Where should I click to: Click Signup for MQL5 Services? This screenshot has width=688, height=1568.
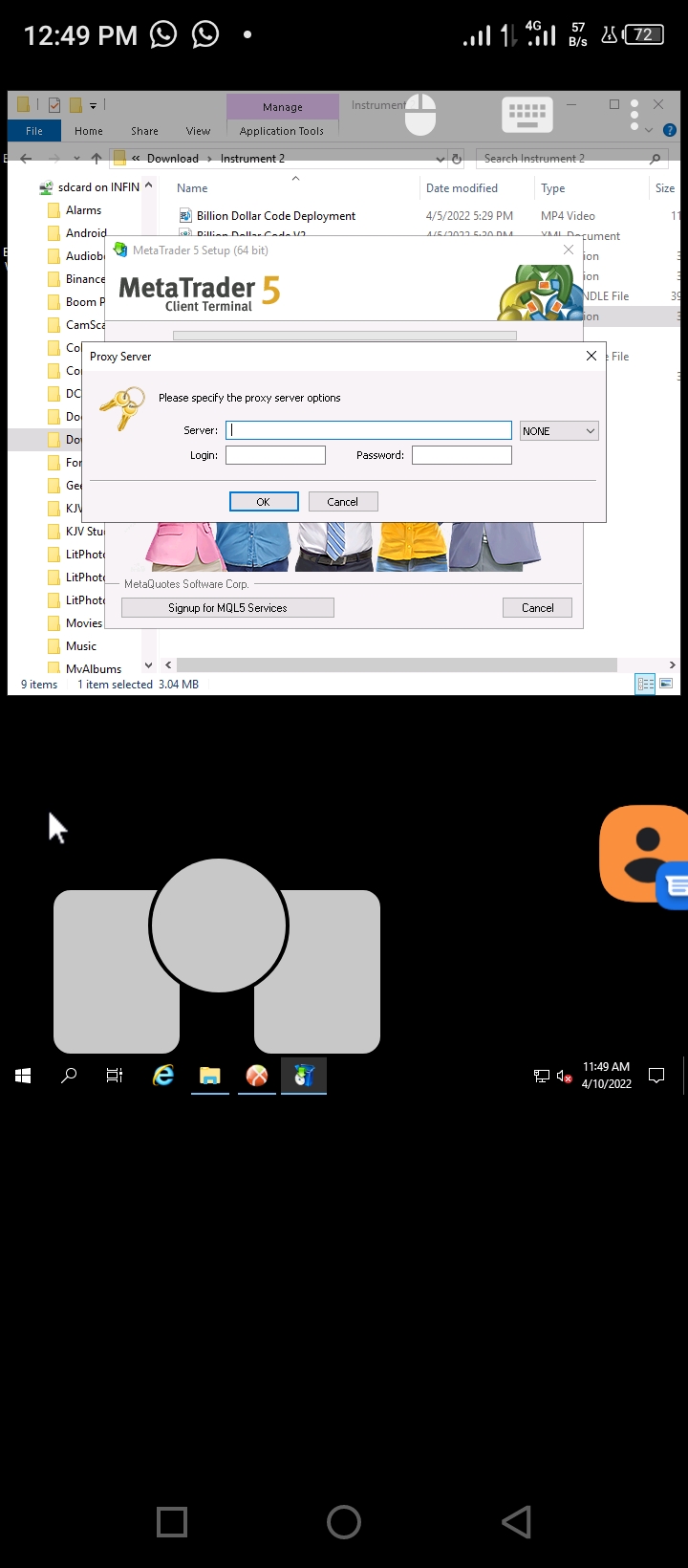227,608
